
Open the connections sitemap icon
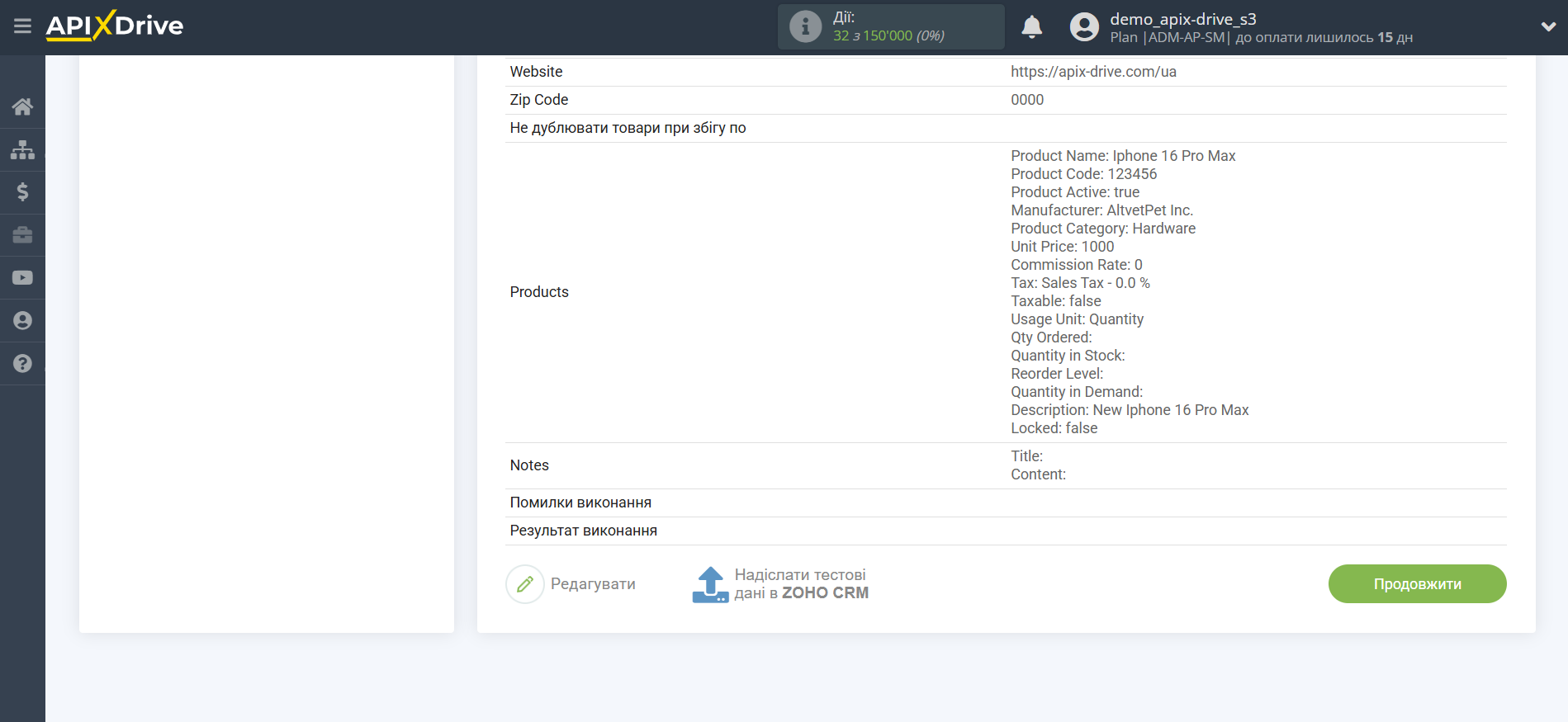(x=22, y=149)
